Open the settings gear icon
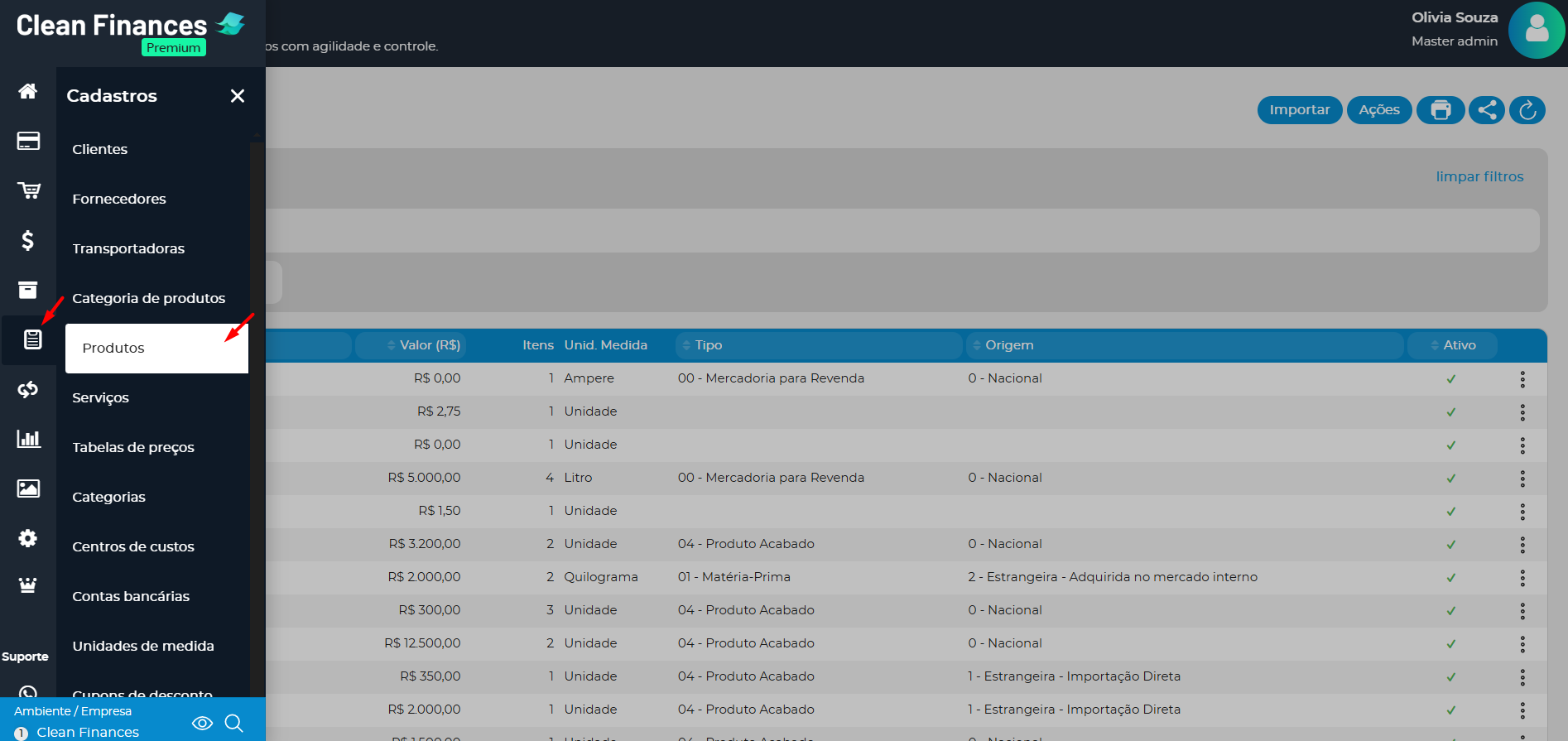 tap(28, 538)
